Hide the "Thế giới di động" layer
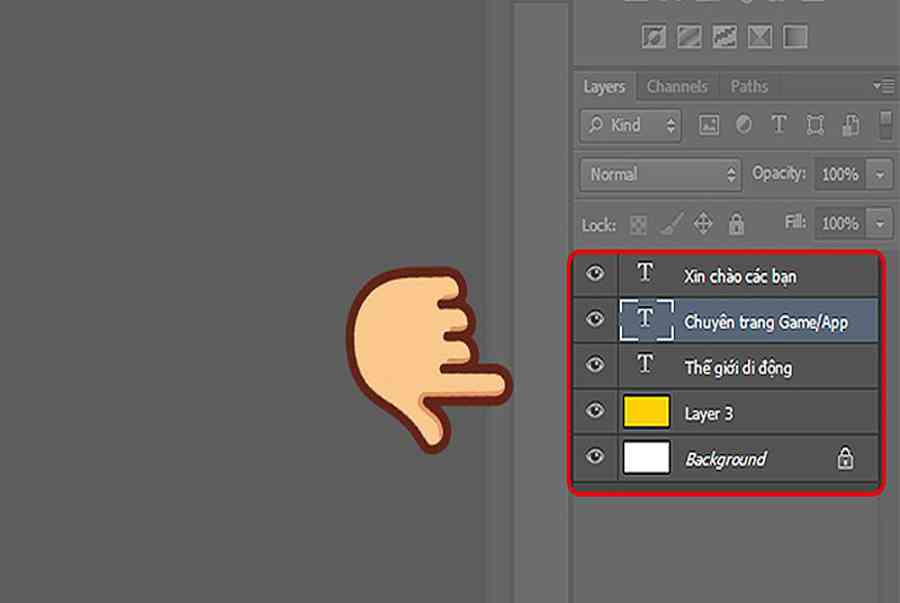The width and height of the screenshot is (900, 603). pos(595,364)
